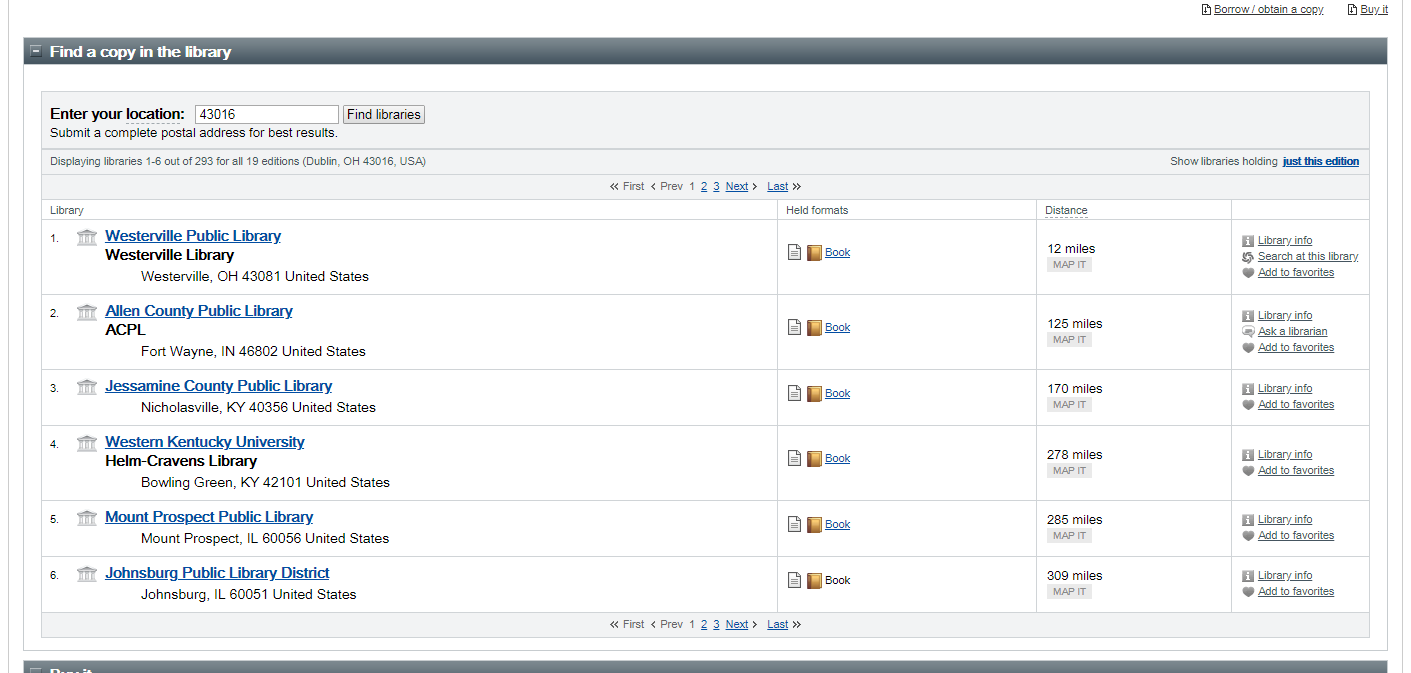Go to page 3 in top pagination
This screenshot has width=1411, height=673.
716,186
